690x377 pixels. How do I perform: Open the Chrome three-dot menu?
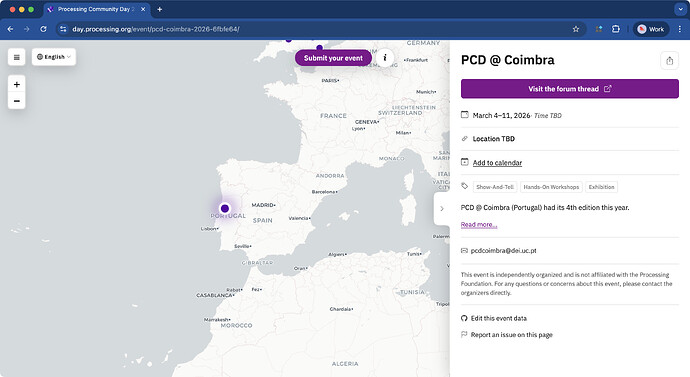[679, 29]
